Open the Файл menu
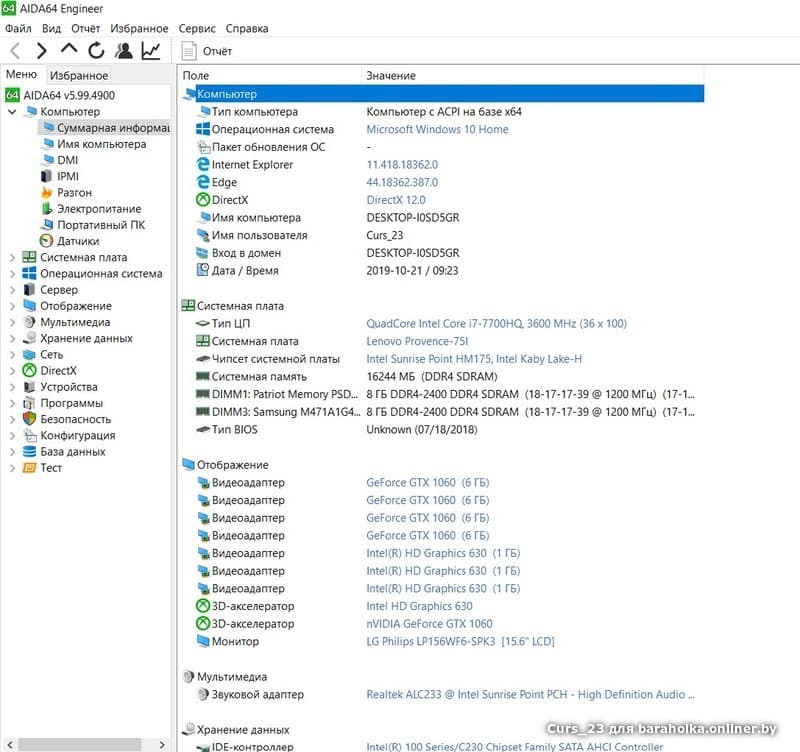This screenshot has width=800, height=752. click(18, 28)
